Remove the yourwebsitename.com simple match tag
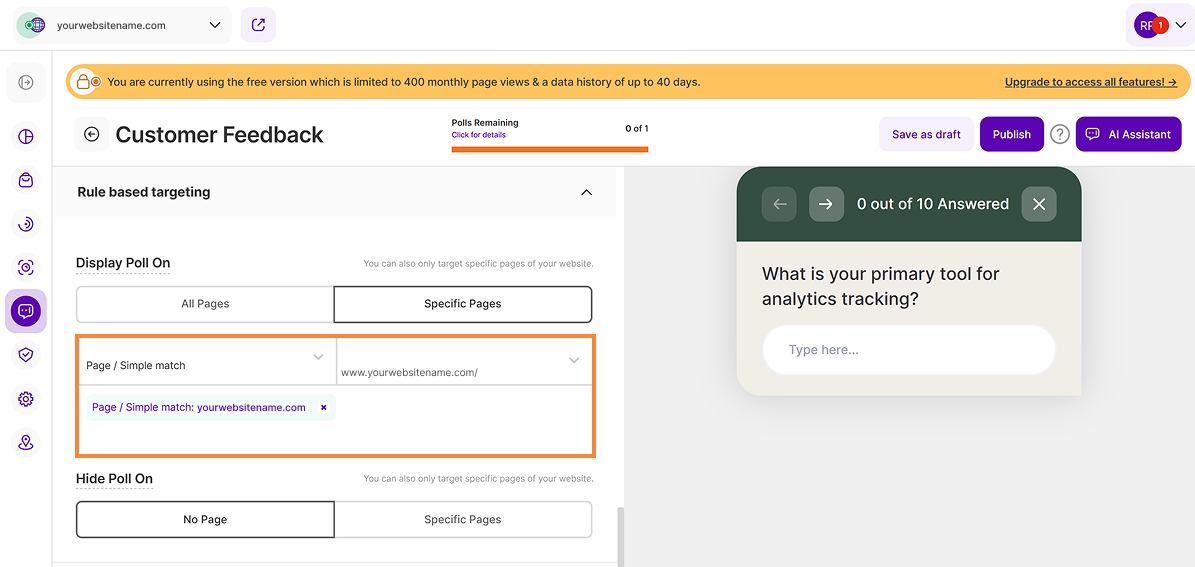Screen dimensions: 1195x567 click(x=323, y=408)
